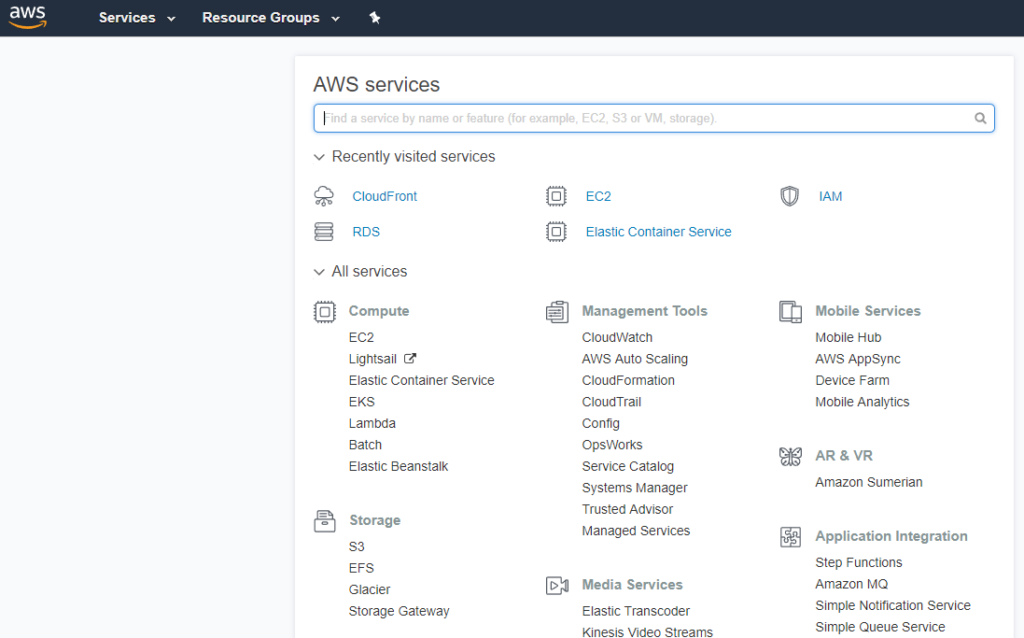This screenshot has width=1024, height=638.
Task: Click the Application Integration puzzle icon
Action: [x=790, y=537]
